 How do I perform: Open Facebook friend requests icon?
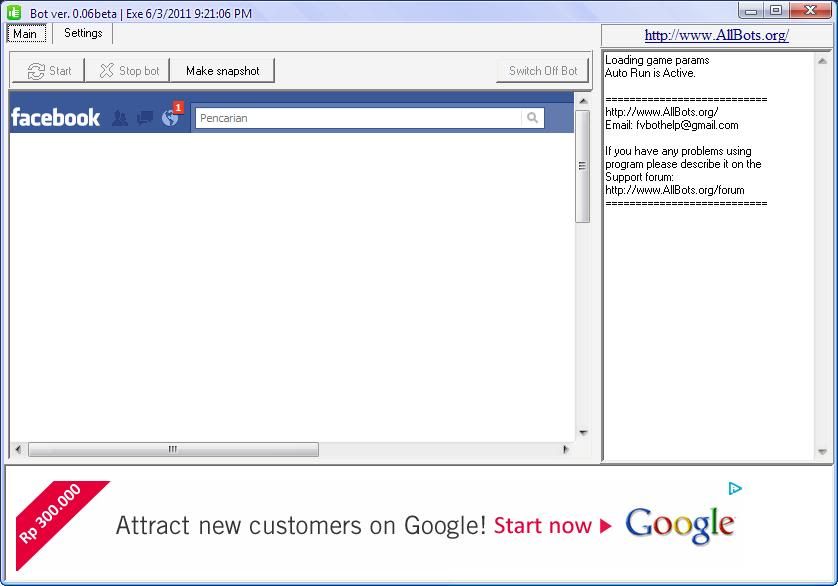(x=120, y=118)
